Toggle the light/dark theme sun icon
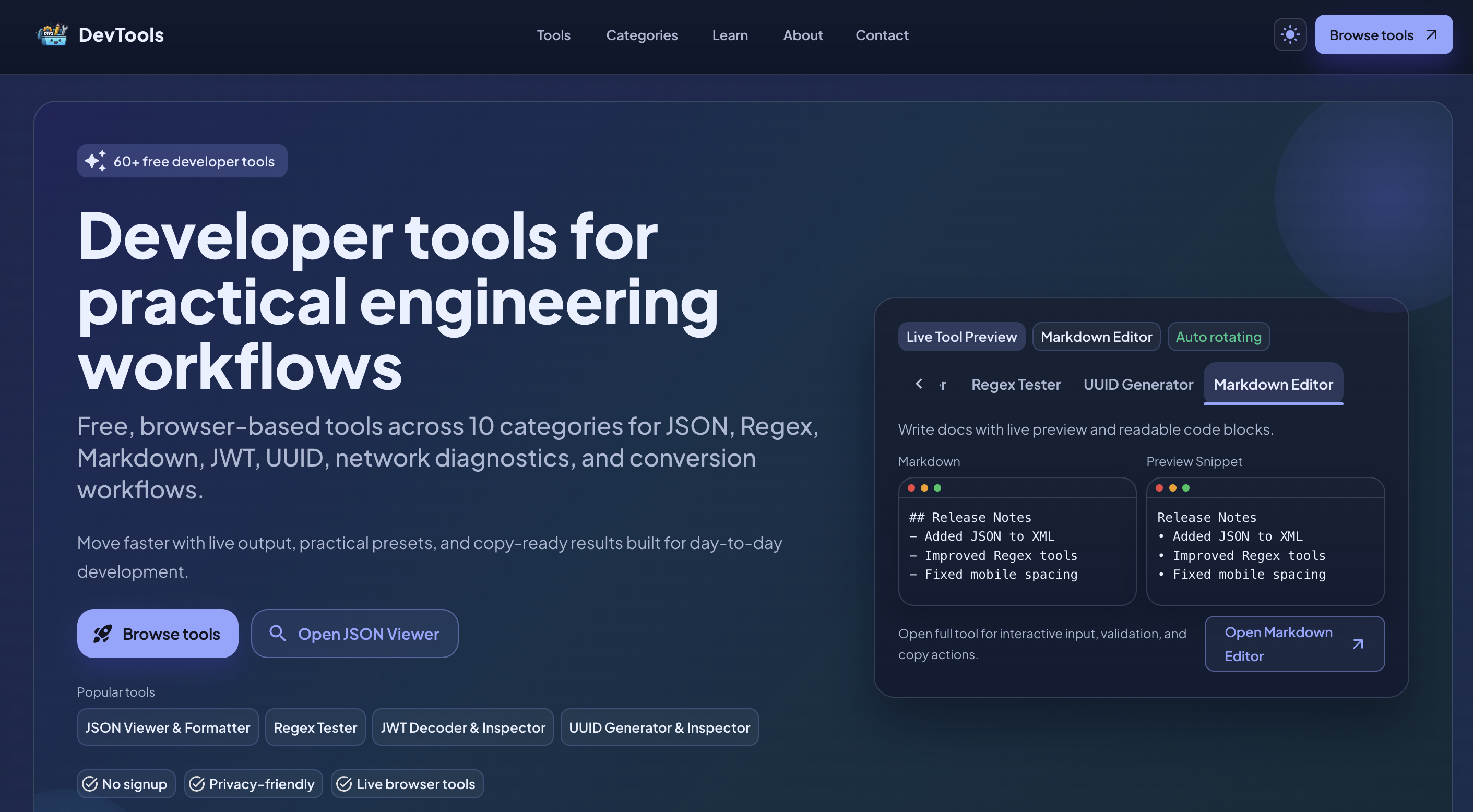This screenshot has height=812, width=1473. 1290,35
